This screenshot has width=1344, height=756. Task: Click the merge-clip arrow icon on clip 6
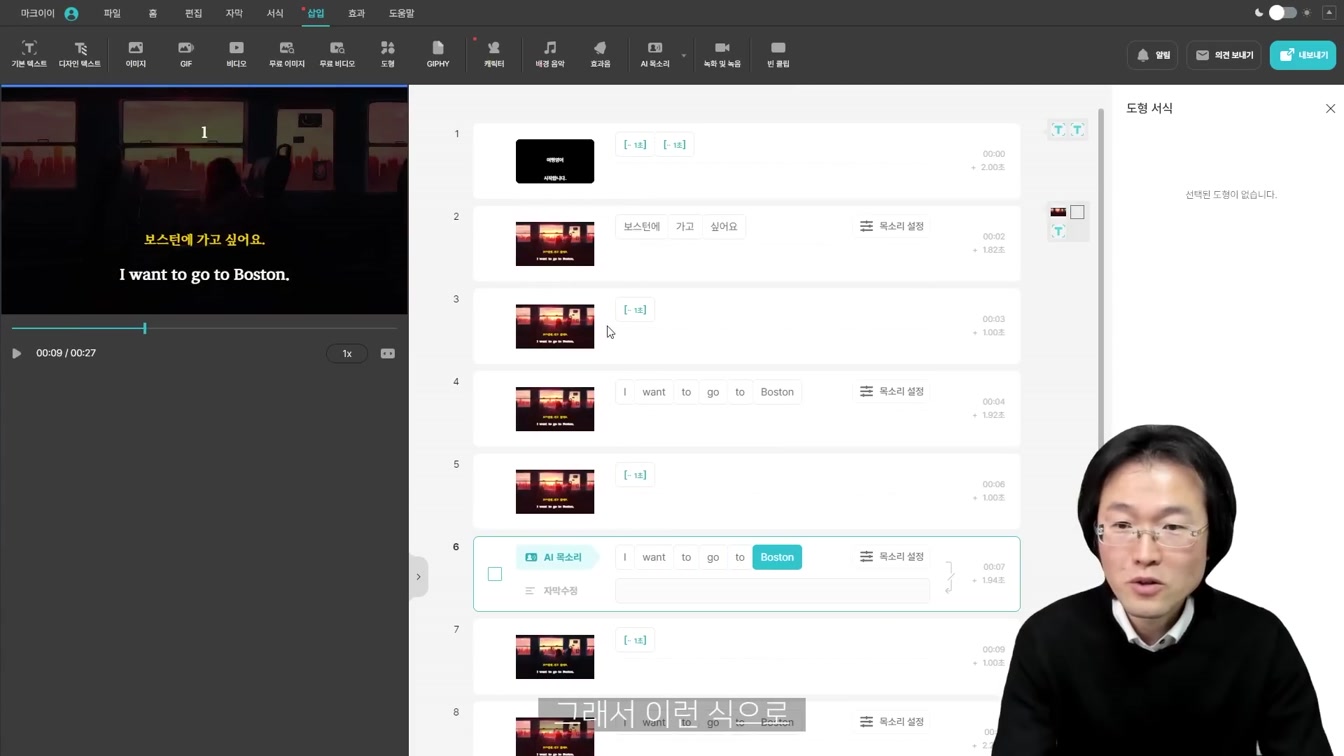click(949, 577)
